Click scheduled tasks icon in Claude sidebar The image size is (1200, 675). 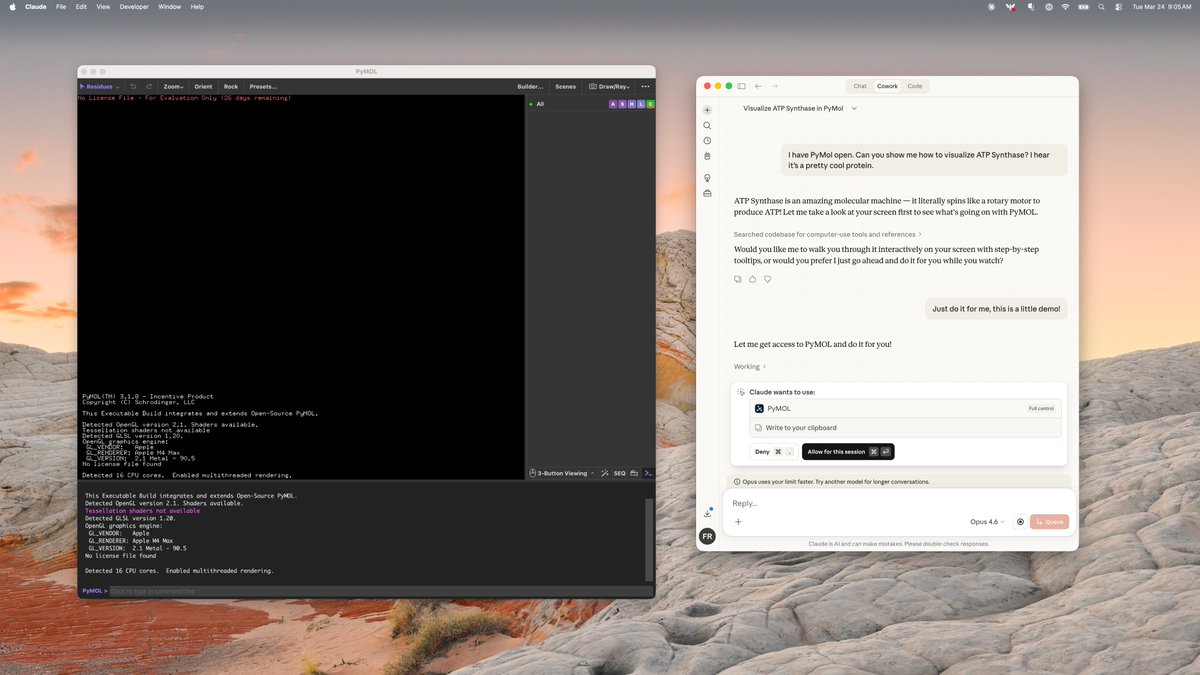point(707,156)
